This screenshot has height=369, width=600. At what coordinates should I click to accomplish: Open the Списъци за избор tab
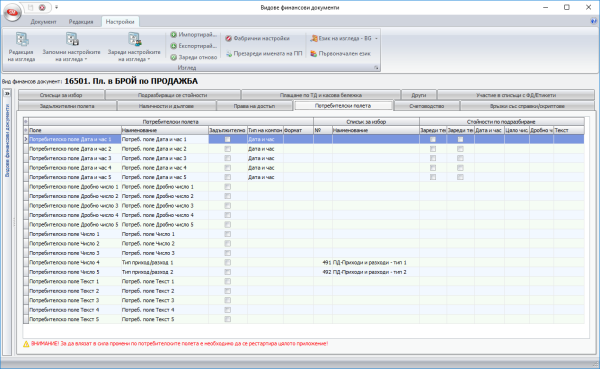61,95
